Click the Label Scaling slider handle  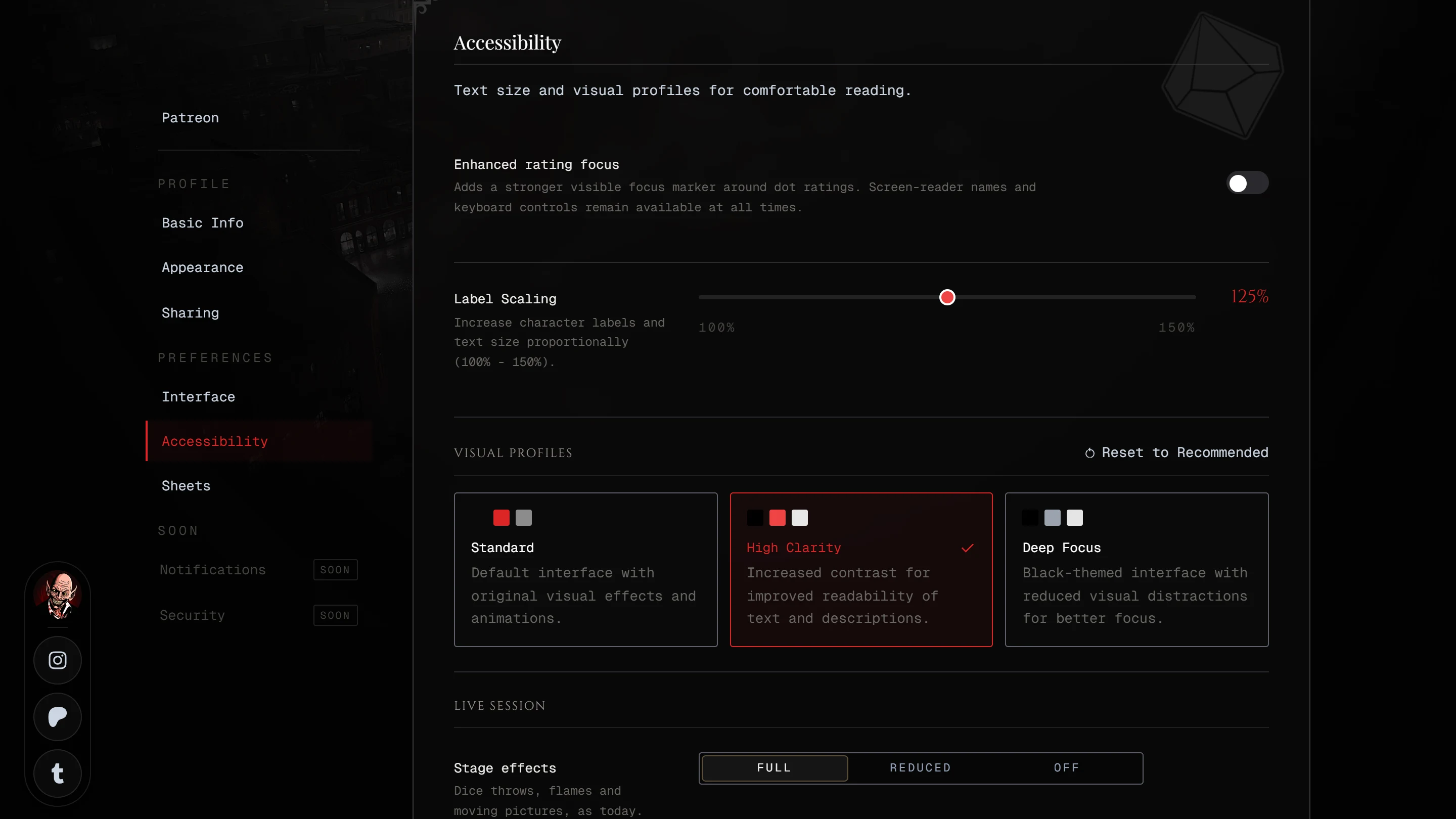point(947,297)
